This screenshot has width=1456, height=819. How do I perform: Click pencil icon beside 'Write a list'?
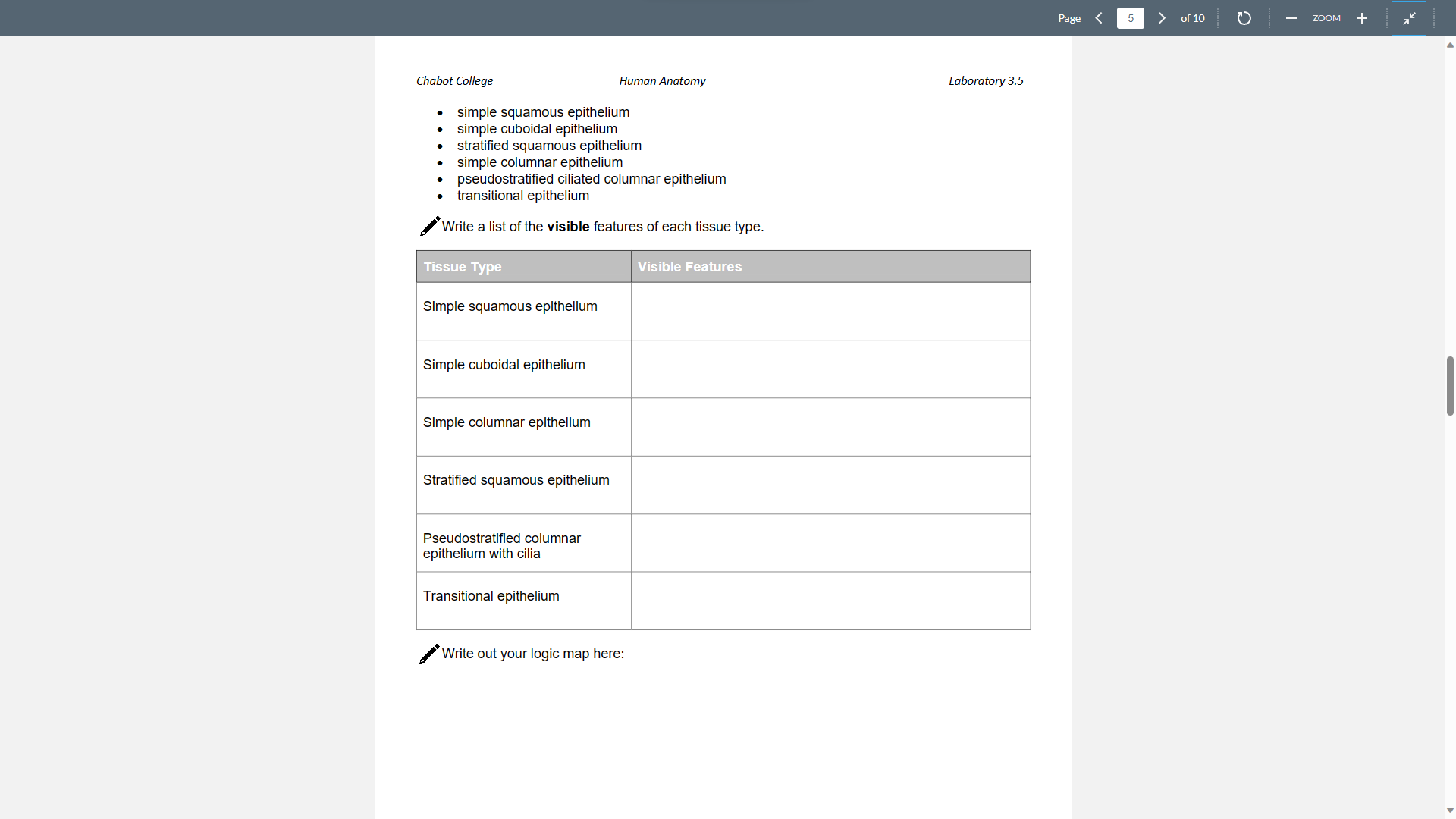[429, 226]
